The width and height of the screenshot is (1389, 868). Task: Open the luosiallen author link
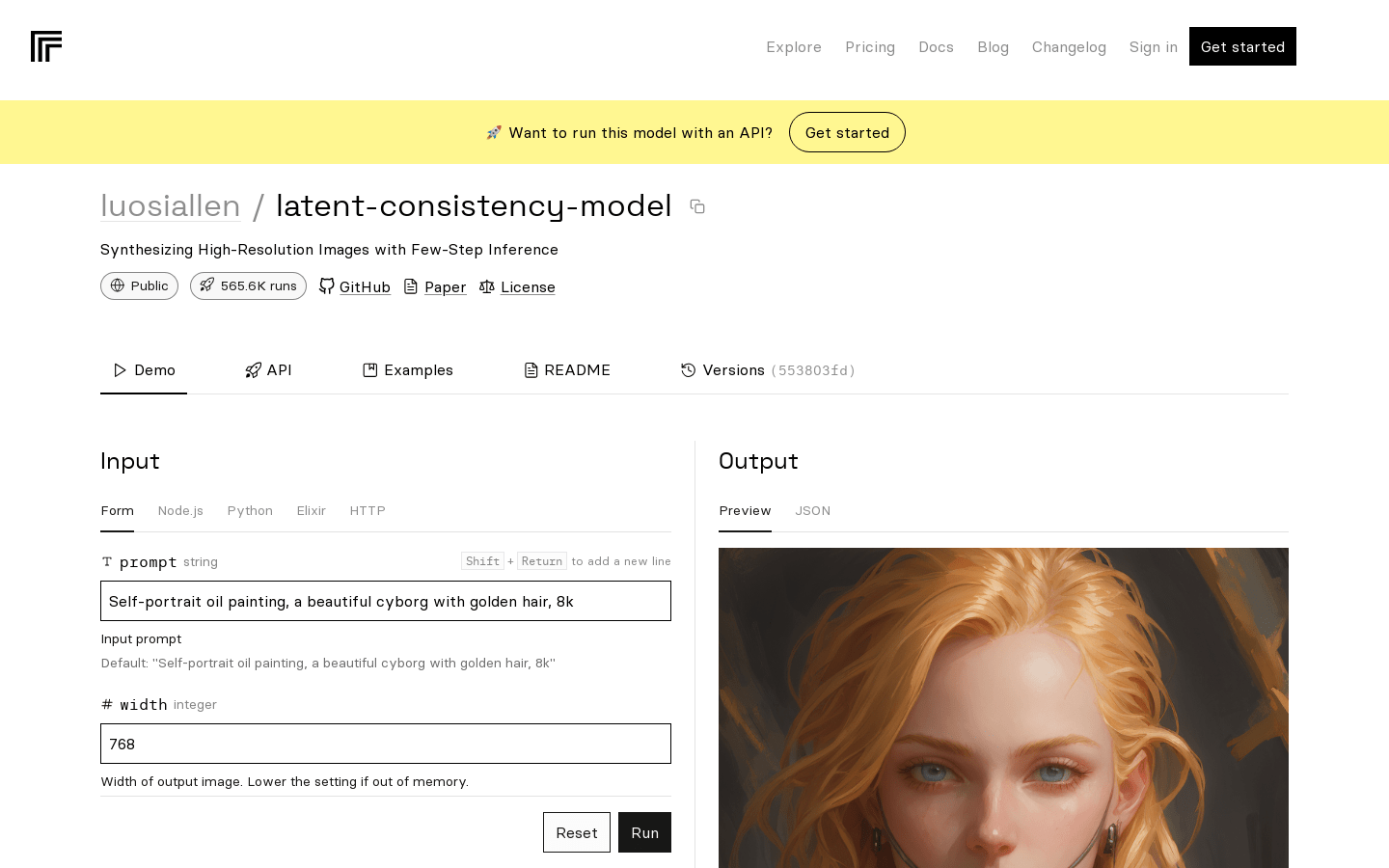(171, 205)
